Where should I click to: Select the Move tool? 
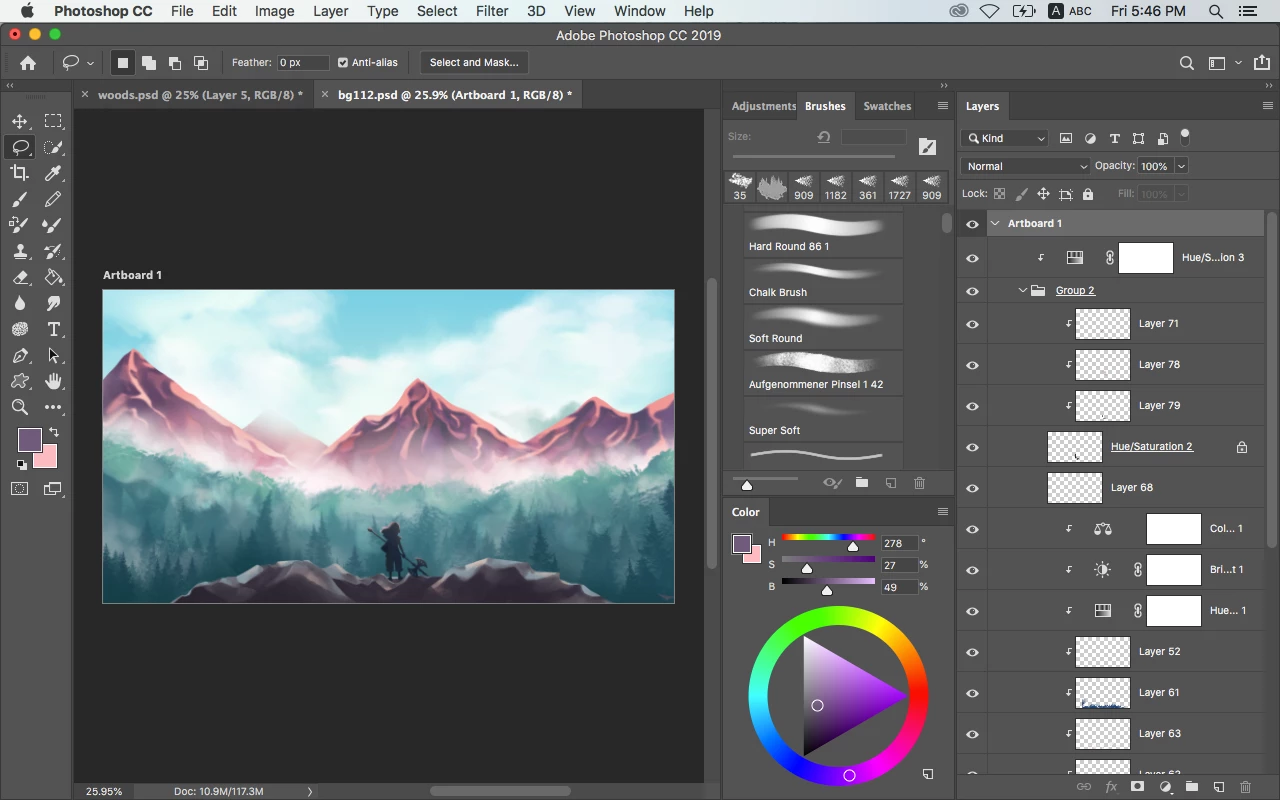click(x=19, y=121)
